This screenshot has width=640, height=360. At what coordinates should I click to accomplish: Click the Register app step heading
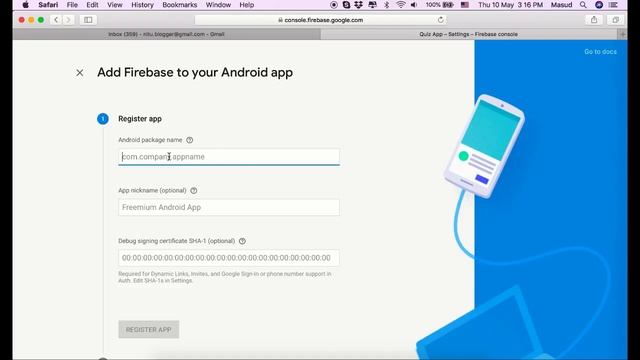point(140,119)
